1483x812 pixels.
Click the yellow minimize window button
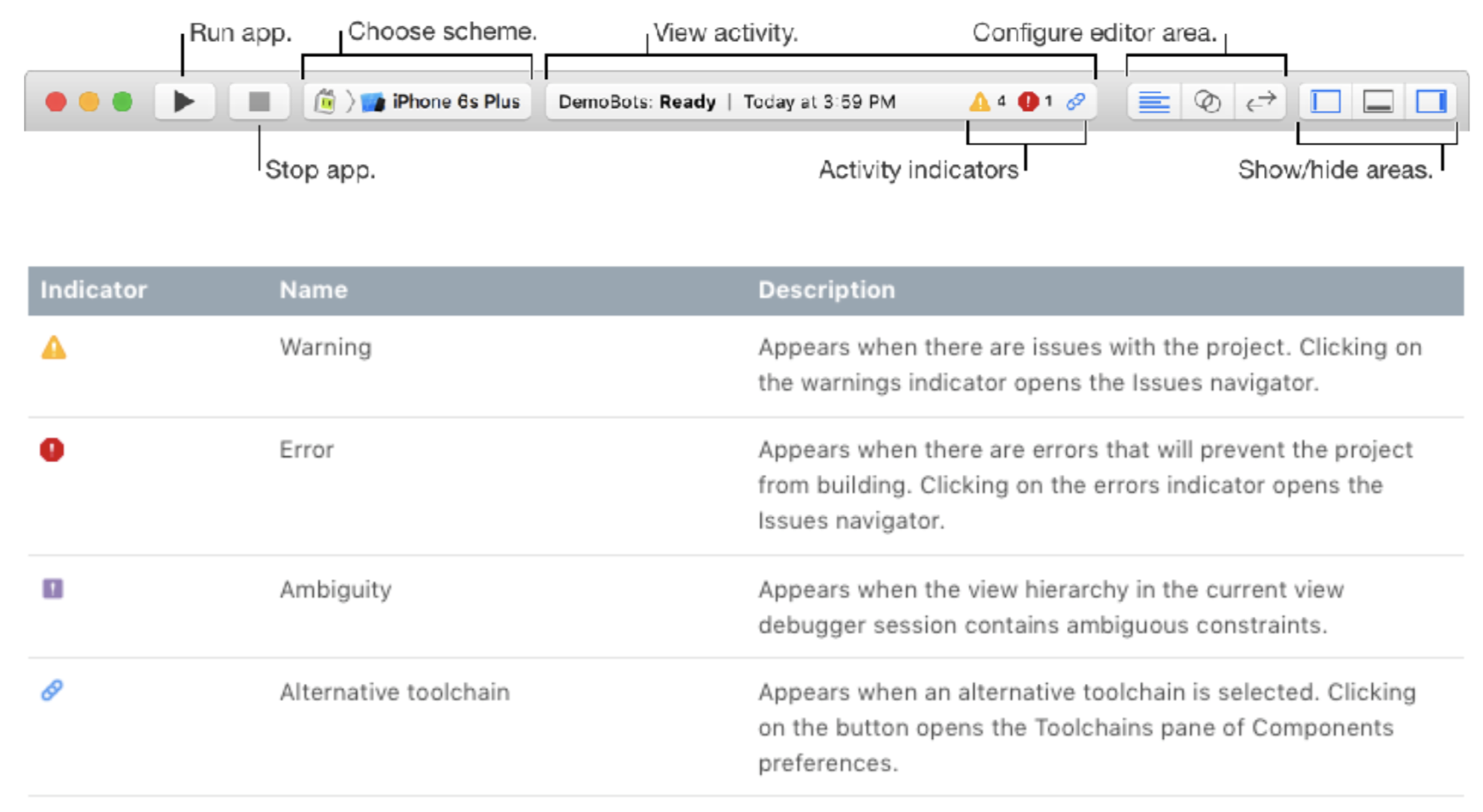pos(89,102)
